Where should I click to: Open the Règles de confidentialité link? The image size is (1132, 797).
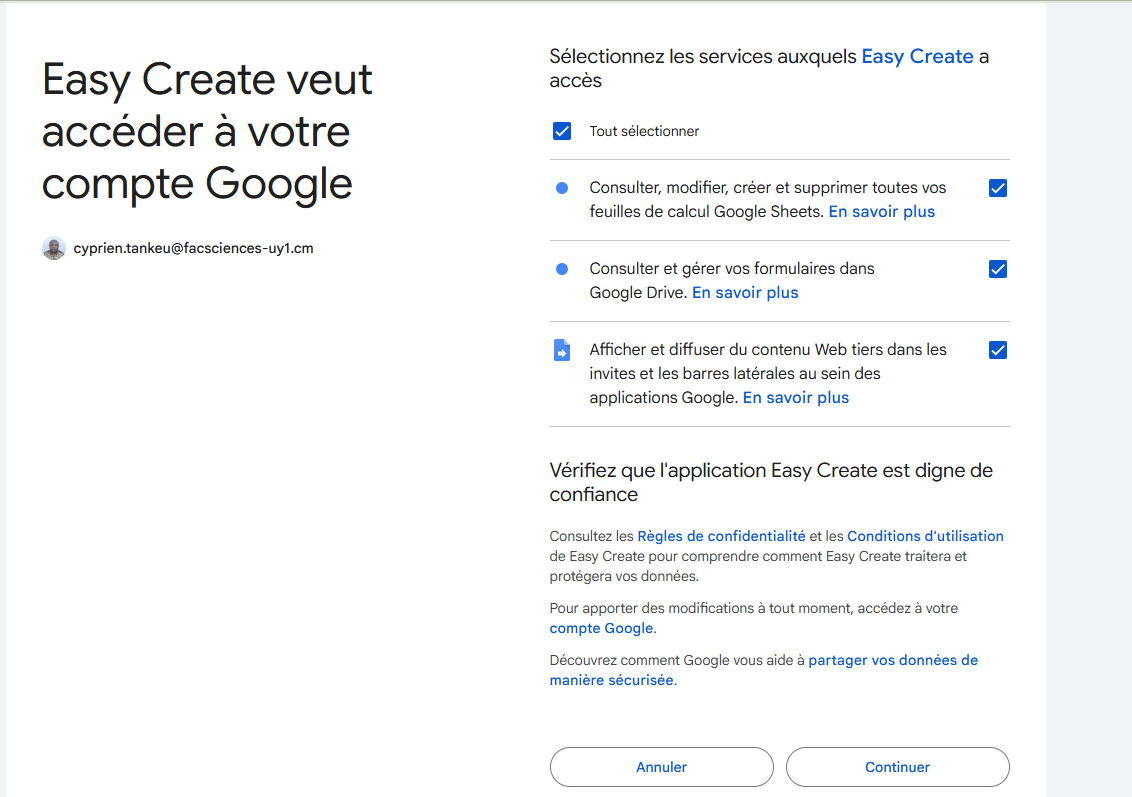[x=721, y=536]
